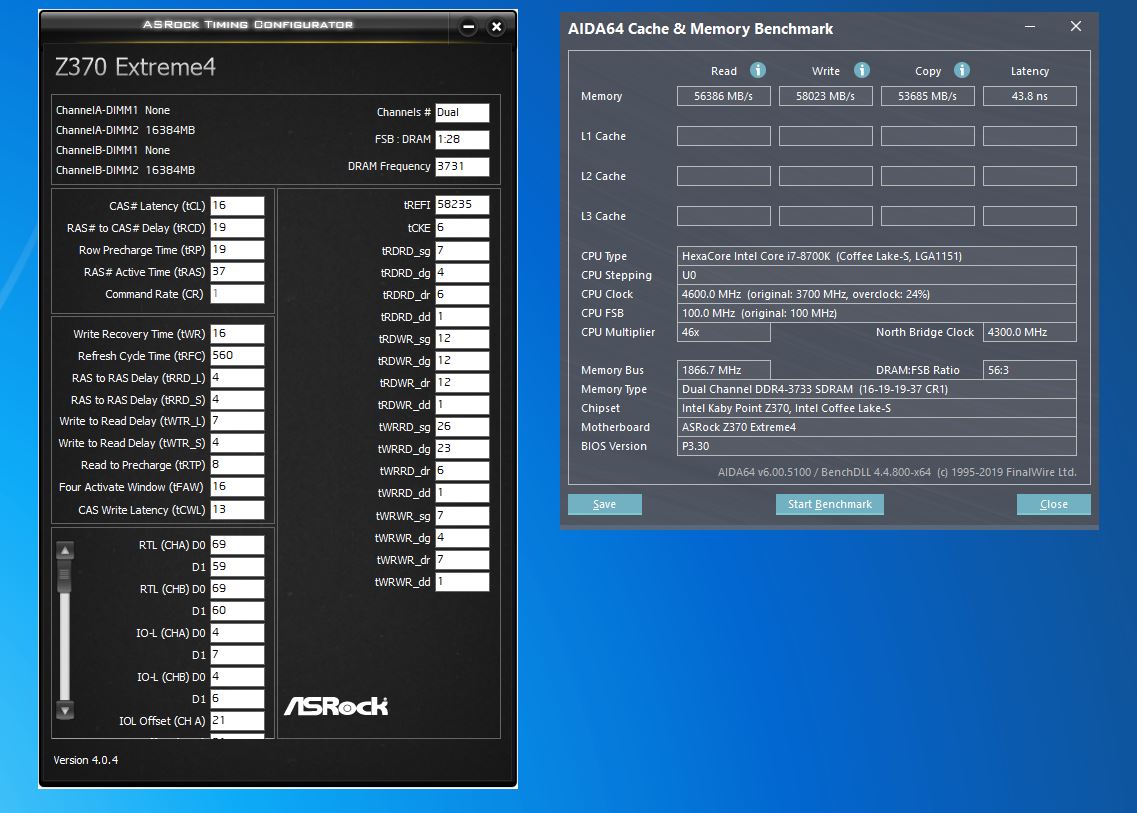
Task: Click the tWRRD_dg value field
Action: 462,449
